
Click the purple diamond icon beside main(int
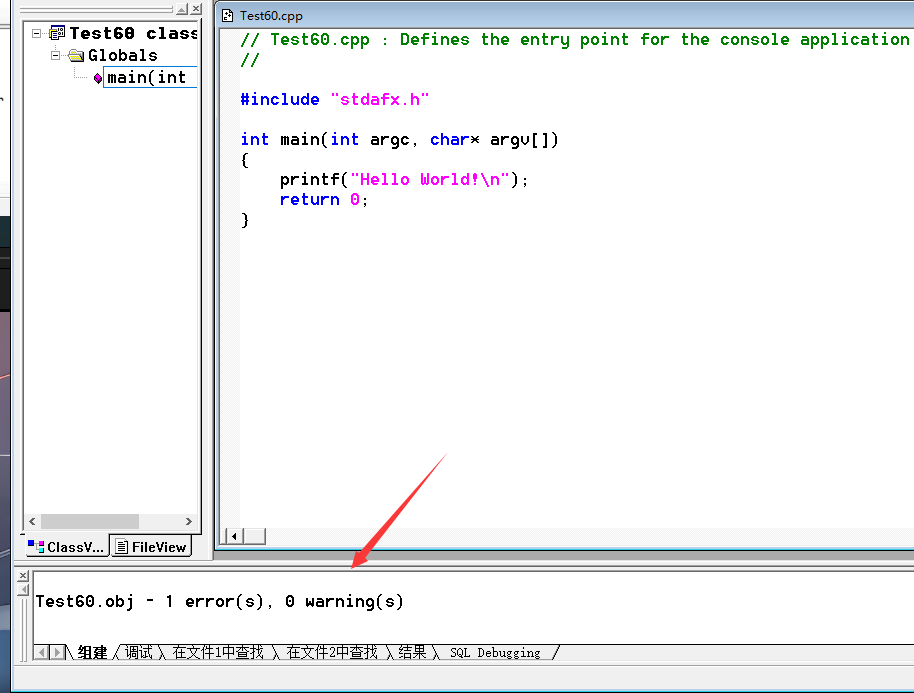pos(97,77)
